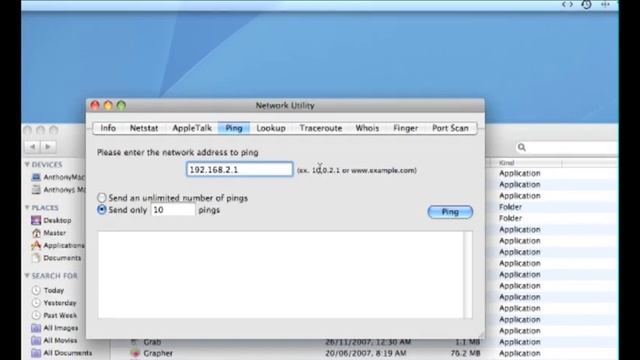Open All Images smart folder
The width and height of the screenshot is (640, 360).
click(x=55, y=328)
